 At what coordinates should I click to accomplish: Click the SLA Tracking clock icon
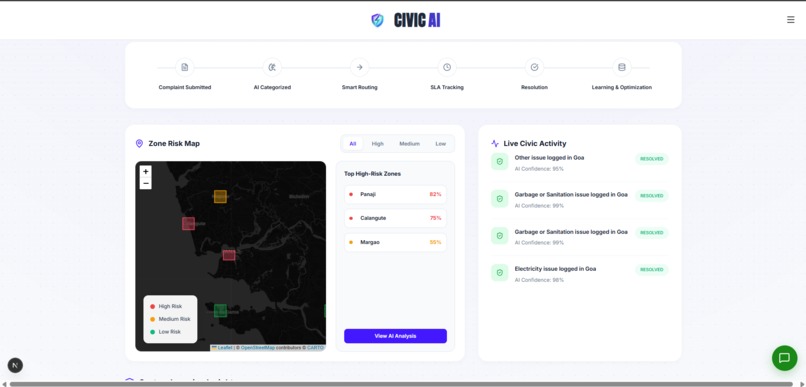click(447, 67)
